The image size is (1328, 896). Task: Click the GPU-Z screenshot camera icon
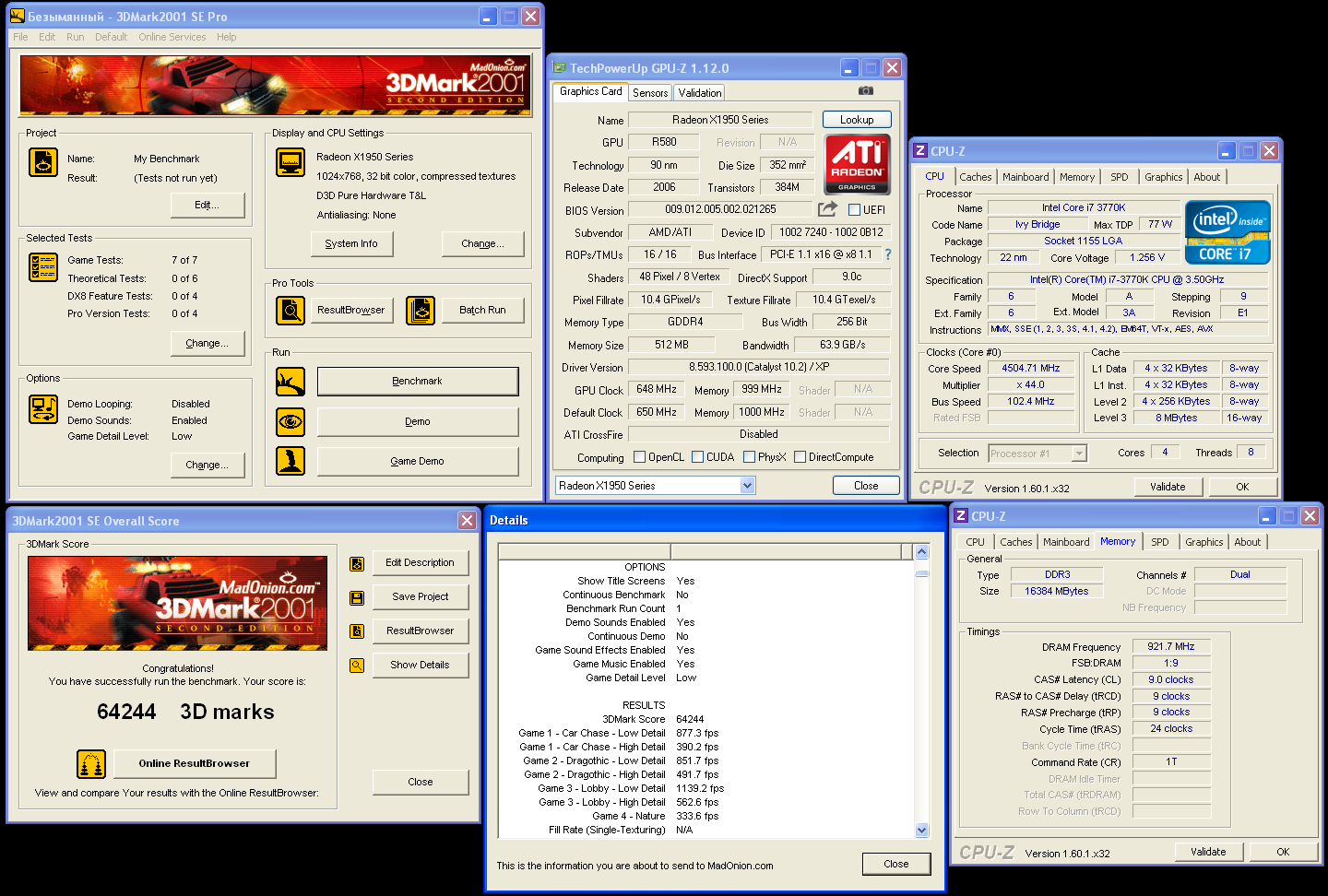[x=866, y=91]
